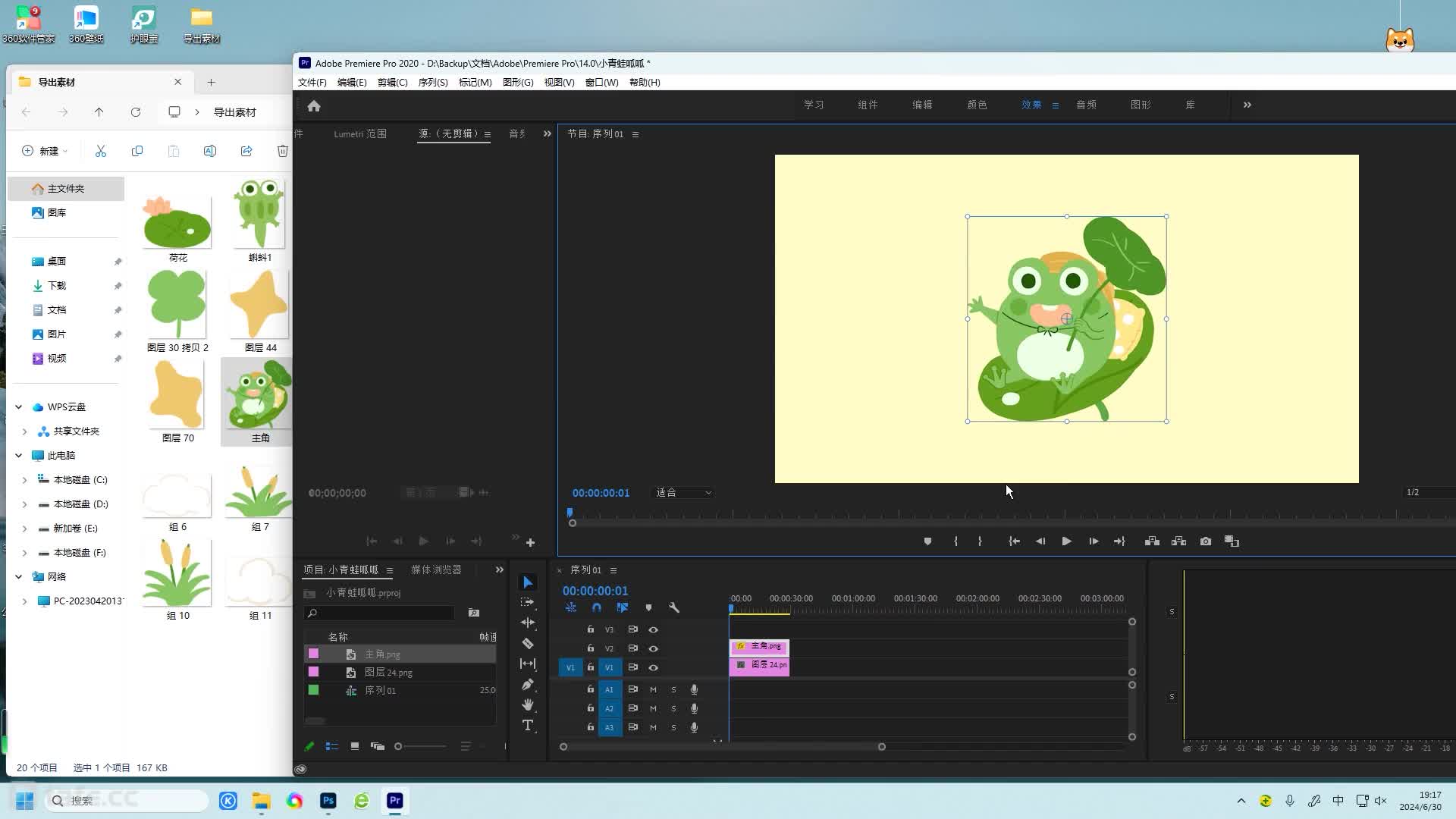Click Go to Out point button
1456x819 pixels.
click(1119, 541)
